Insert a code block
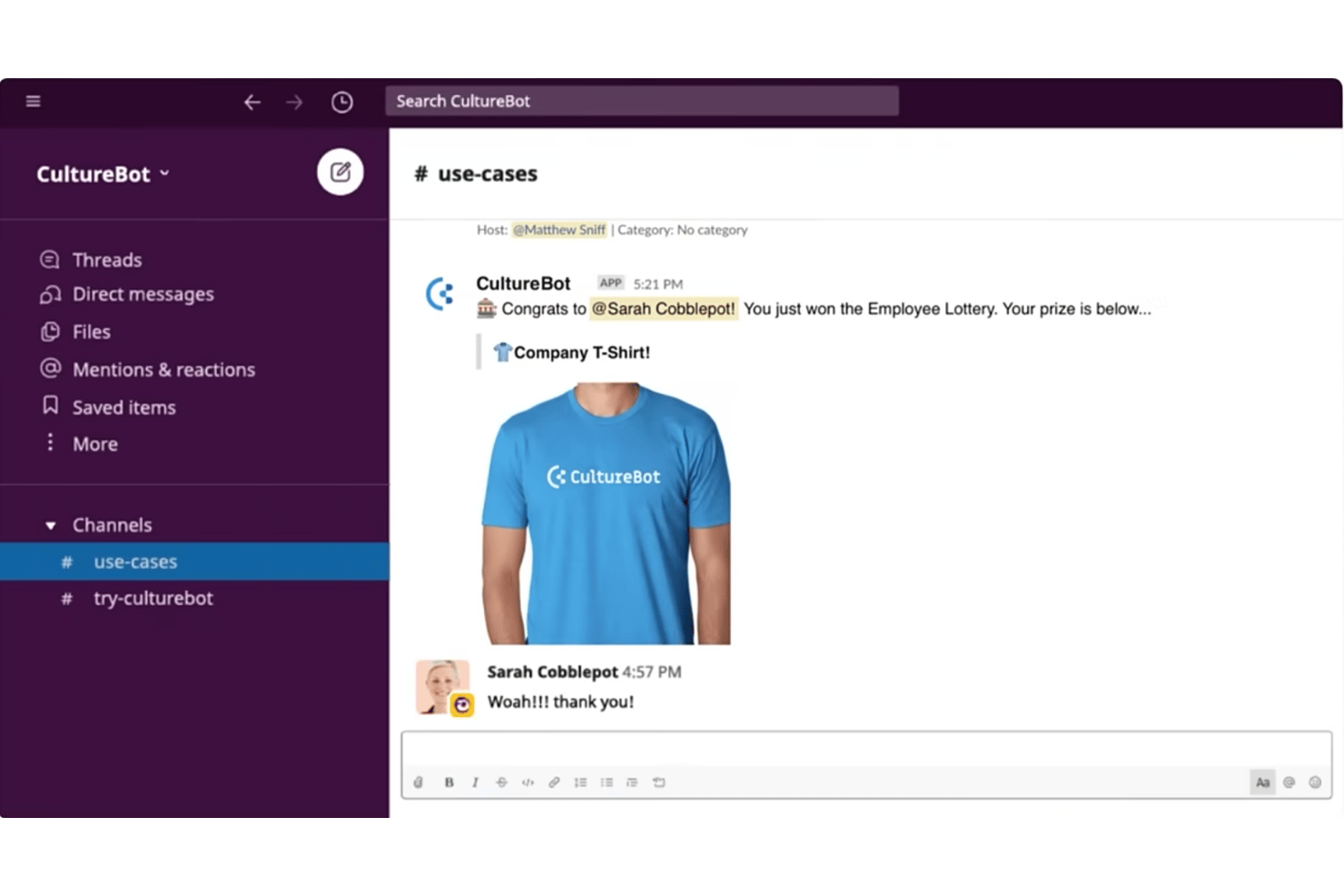 tap(659, 783)
